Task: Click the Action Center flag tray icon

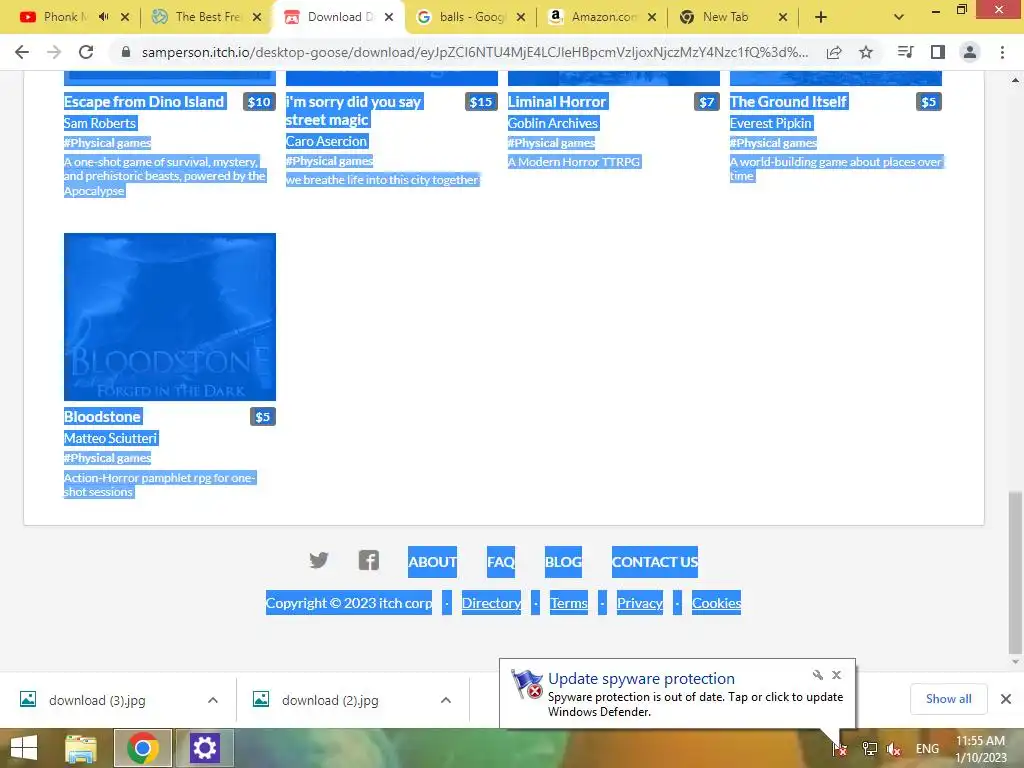Action: click(840, 748)
